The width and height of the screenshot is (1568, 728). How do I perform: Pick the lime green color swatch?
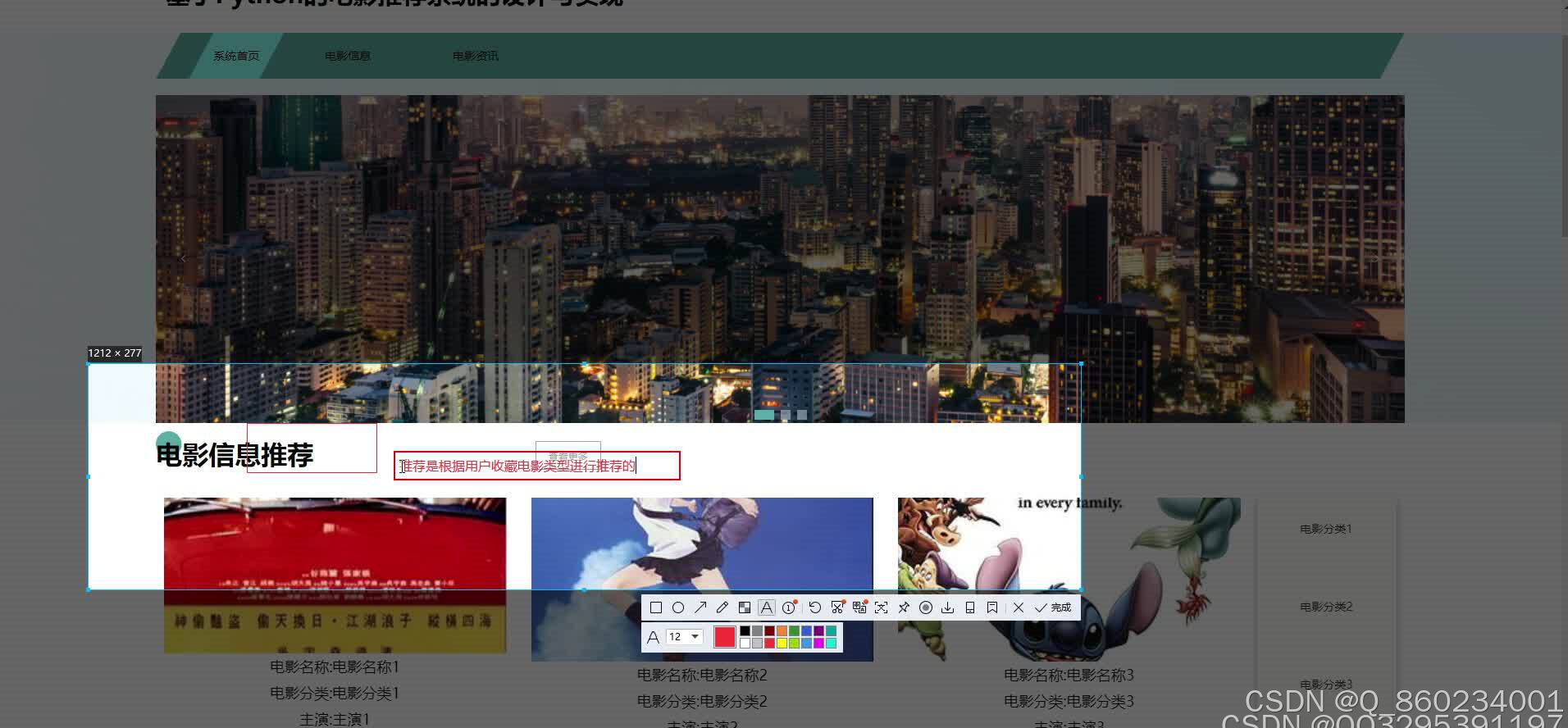[794, 643]
